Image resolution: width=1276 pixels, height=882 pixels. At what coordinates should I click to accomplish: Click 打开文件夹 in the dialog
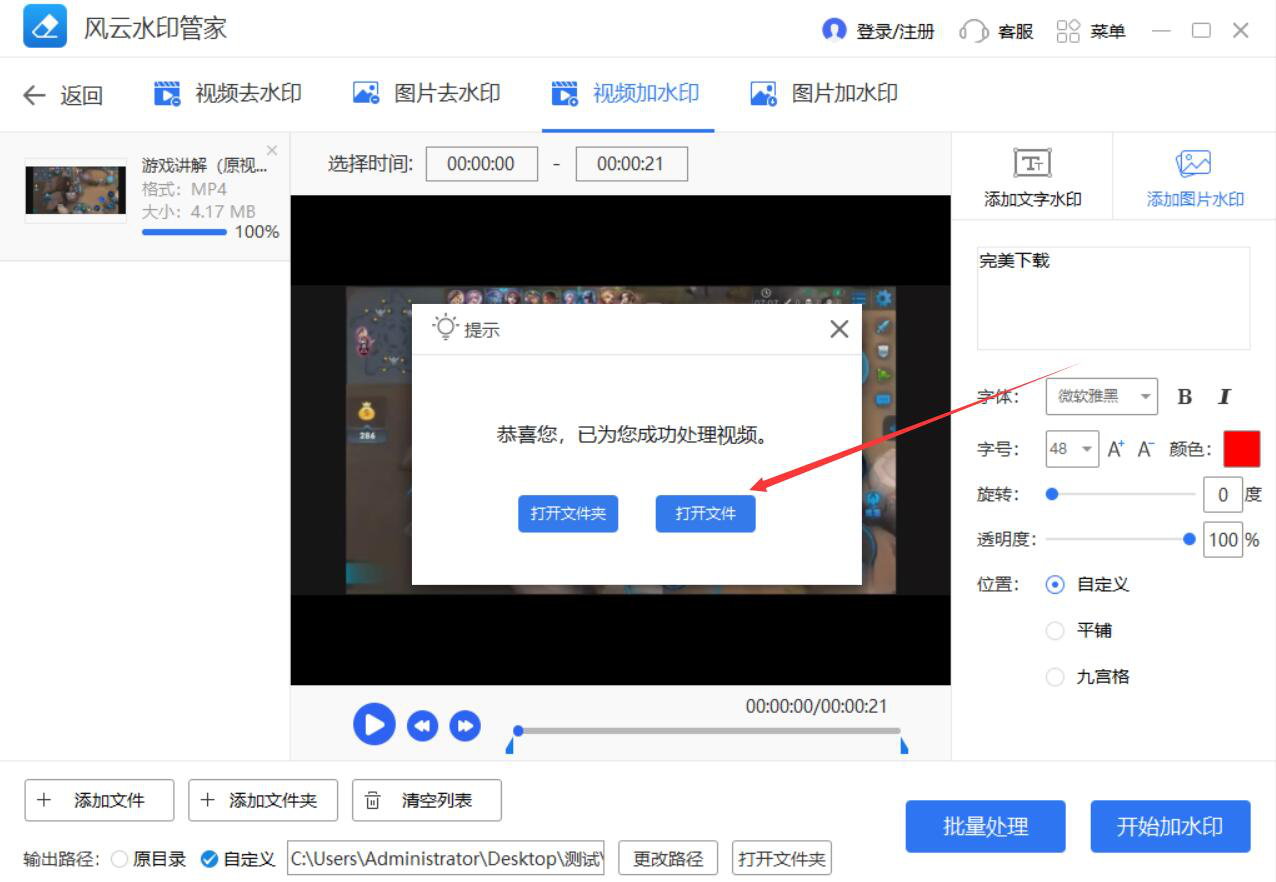pos(568,514)
